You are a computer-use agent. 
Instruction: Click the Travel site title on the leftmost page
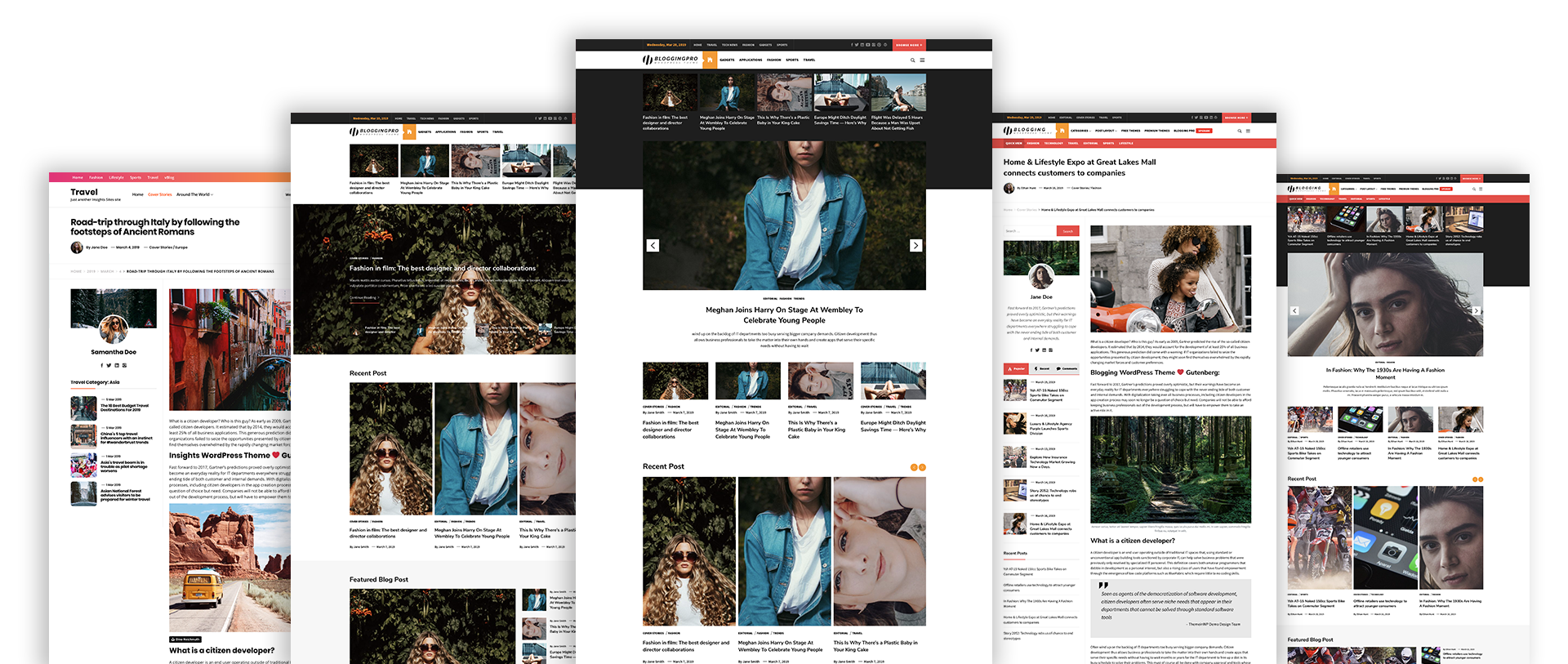tap(84, 192)
